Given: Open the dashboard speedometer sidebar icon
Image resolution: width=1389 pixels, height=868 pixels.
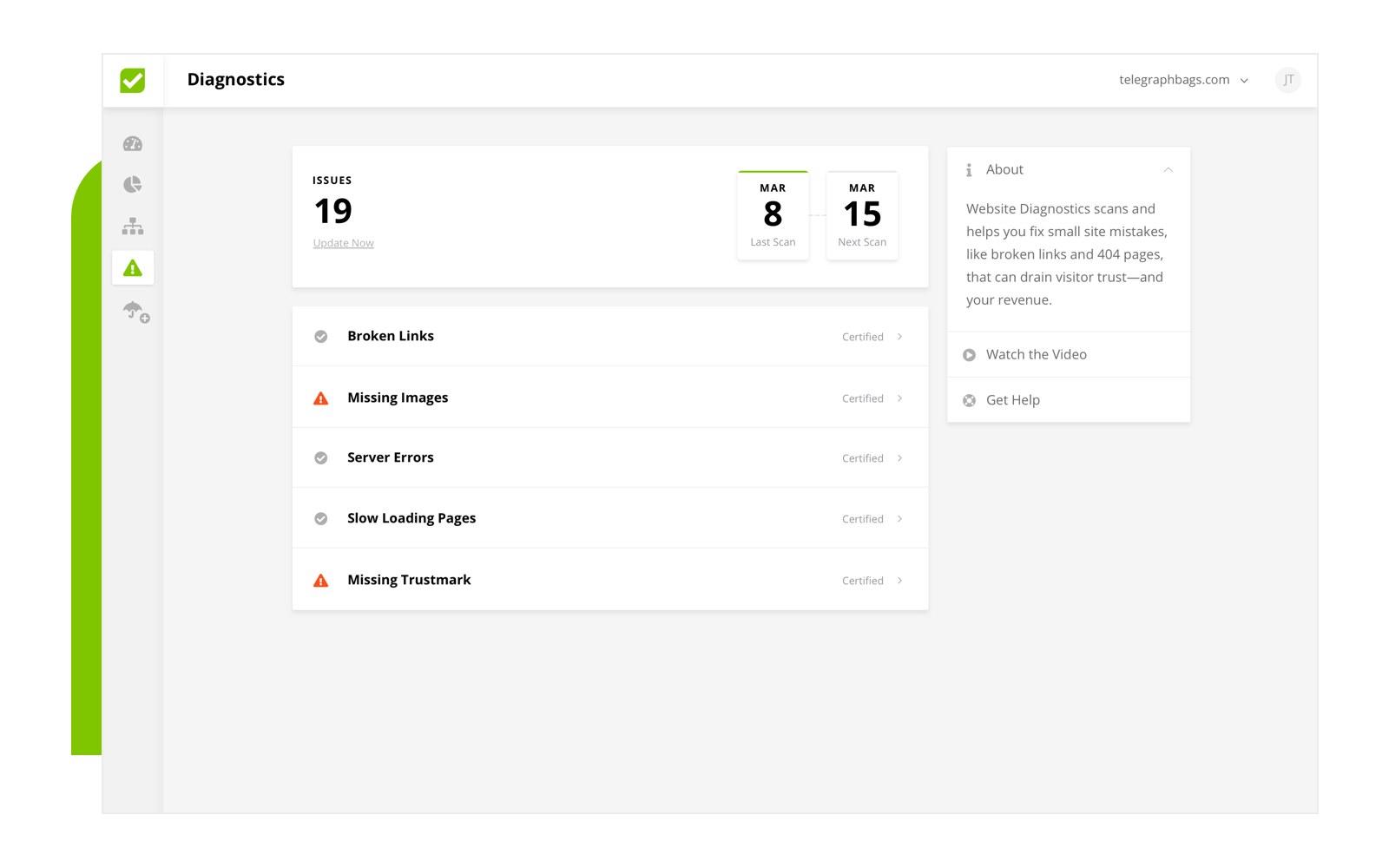Looking at the screenshot, I should (133, 144).
